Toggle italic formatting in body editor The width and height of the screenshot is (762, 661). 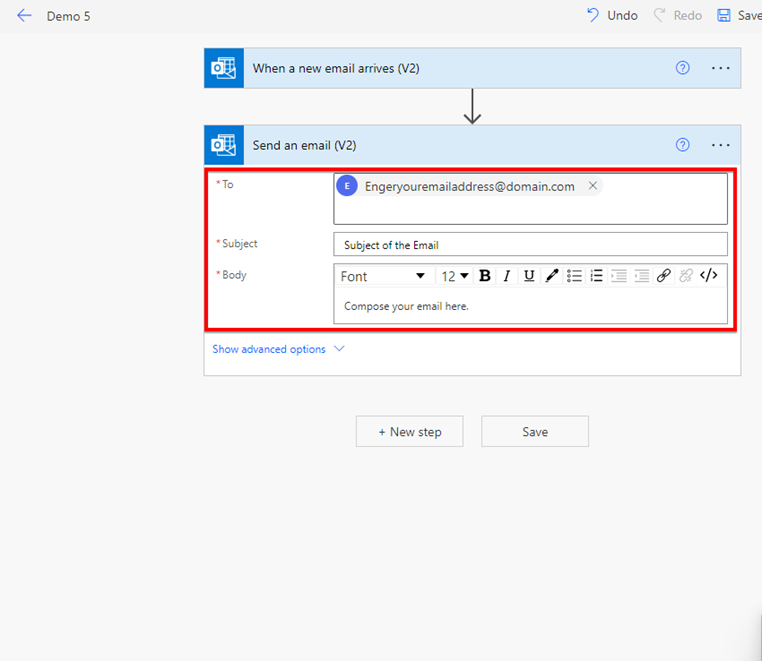(506, 276)
